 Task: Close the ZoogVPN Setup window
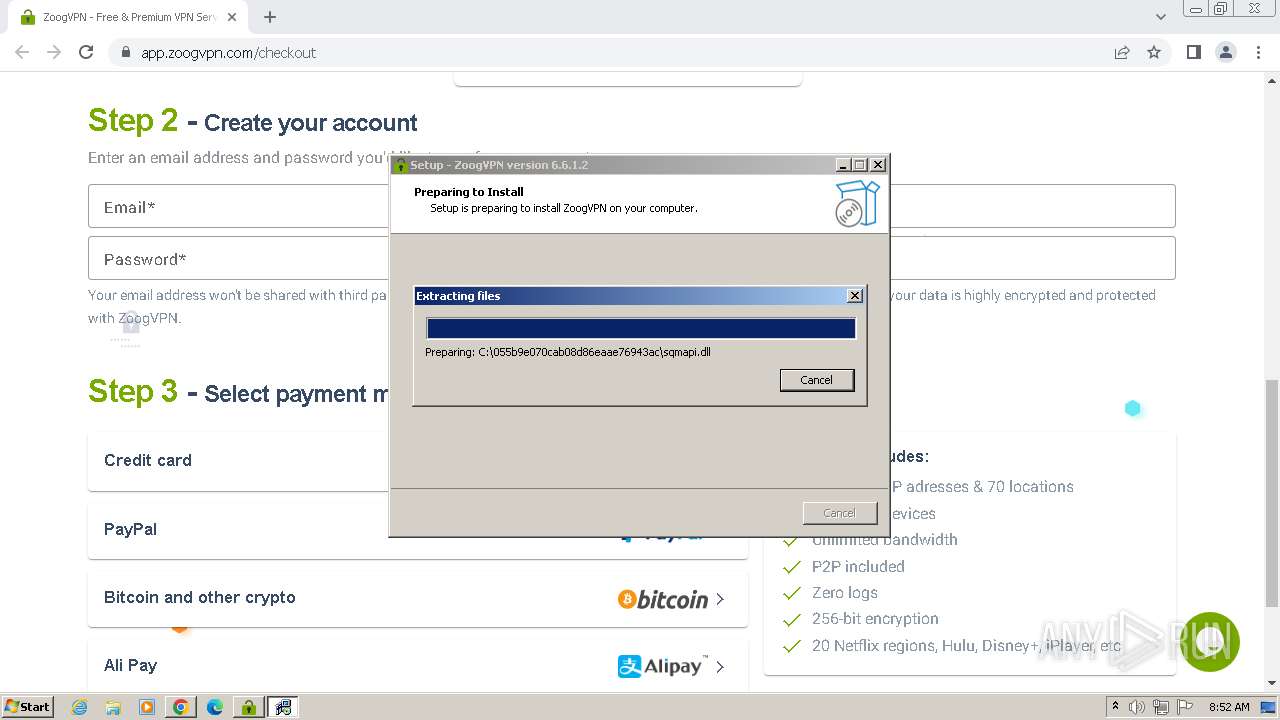tap(878, 165)
